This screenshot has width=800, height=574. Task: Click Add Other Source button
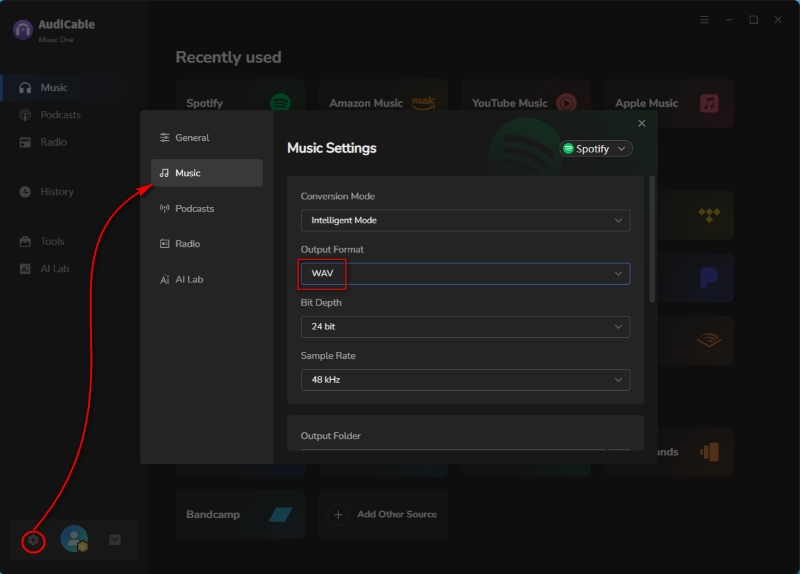383,514
